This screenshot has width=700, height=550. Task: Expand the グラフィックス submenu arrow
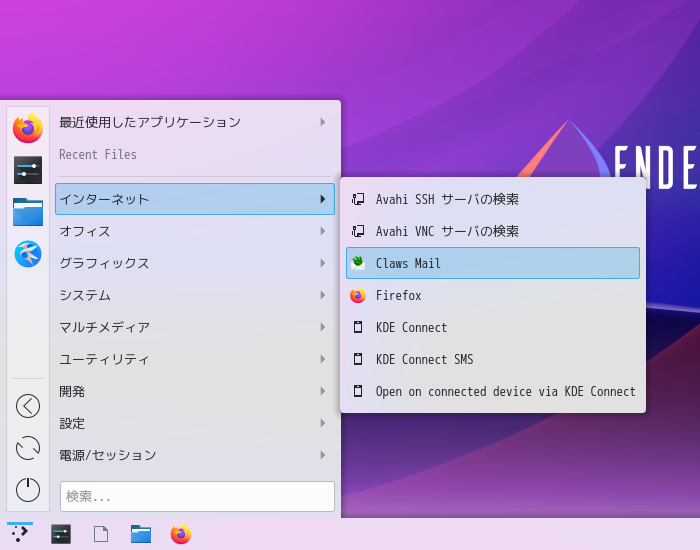[x=323, y=263]
